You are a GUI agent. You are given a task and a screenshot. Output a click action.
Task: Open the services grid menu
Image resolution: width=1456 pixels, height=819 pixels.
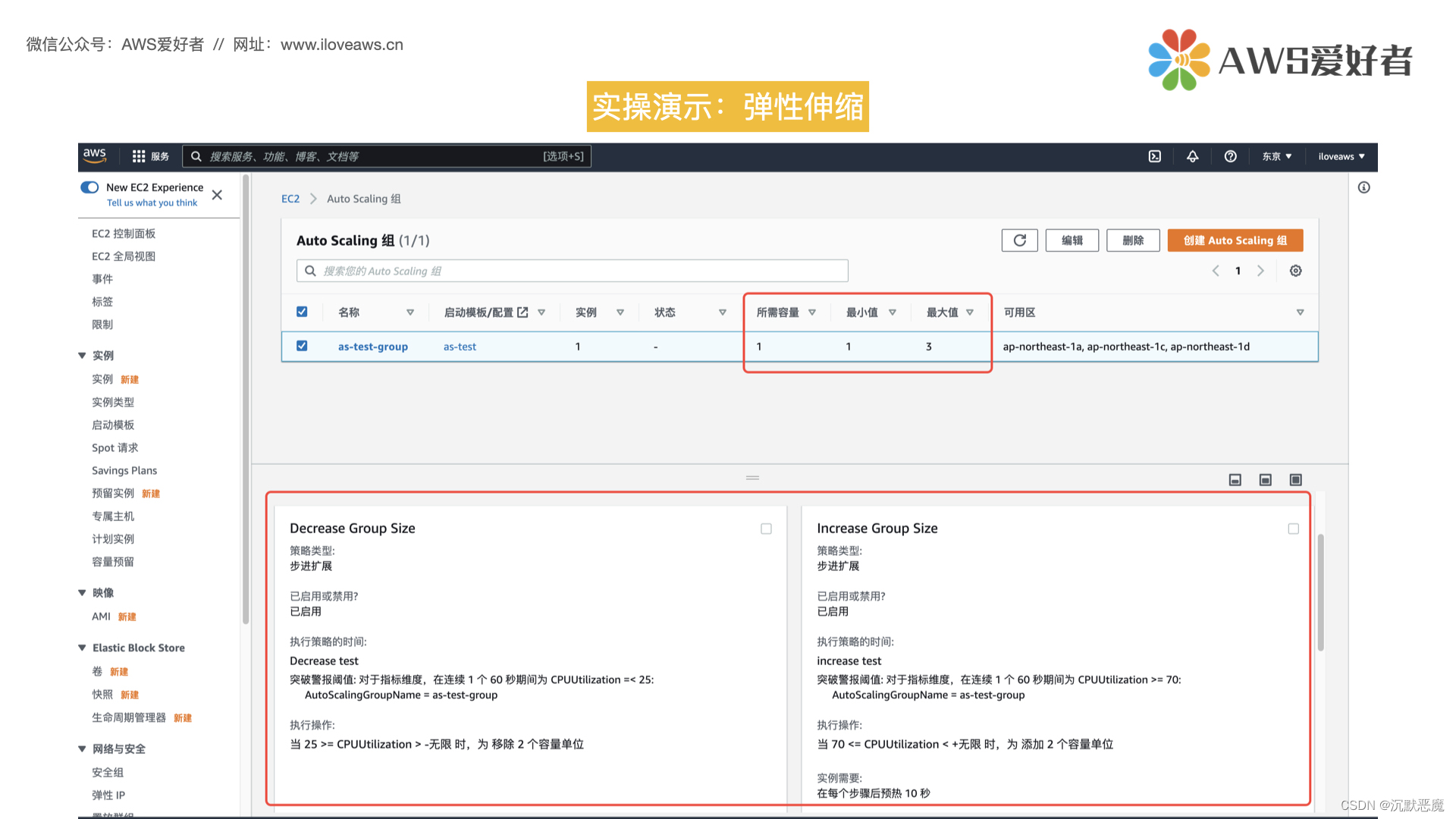pos(150,156)
